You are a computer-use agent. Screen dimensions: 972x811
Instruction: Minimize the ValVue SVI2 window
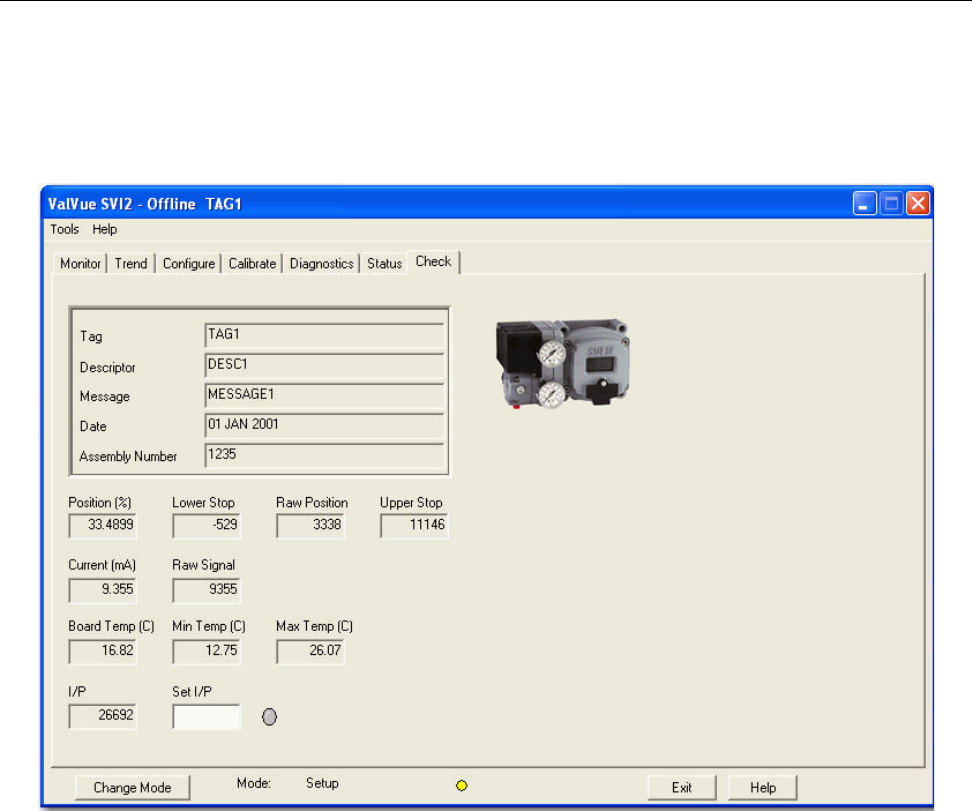[866, 204]
